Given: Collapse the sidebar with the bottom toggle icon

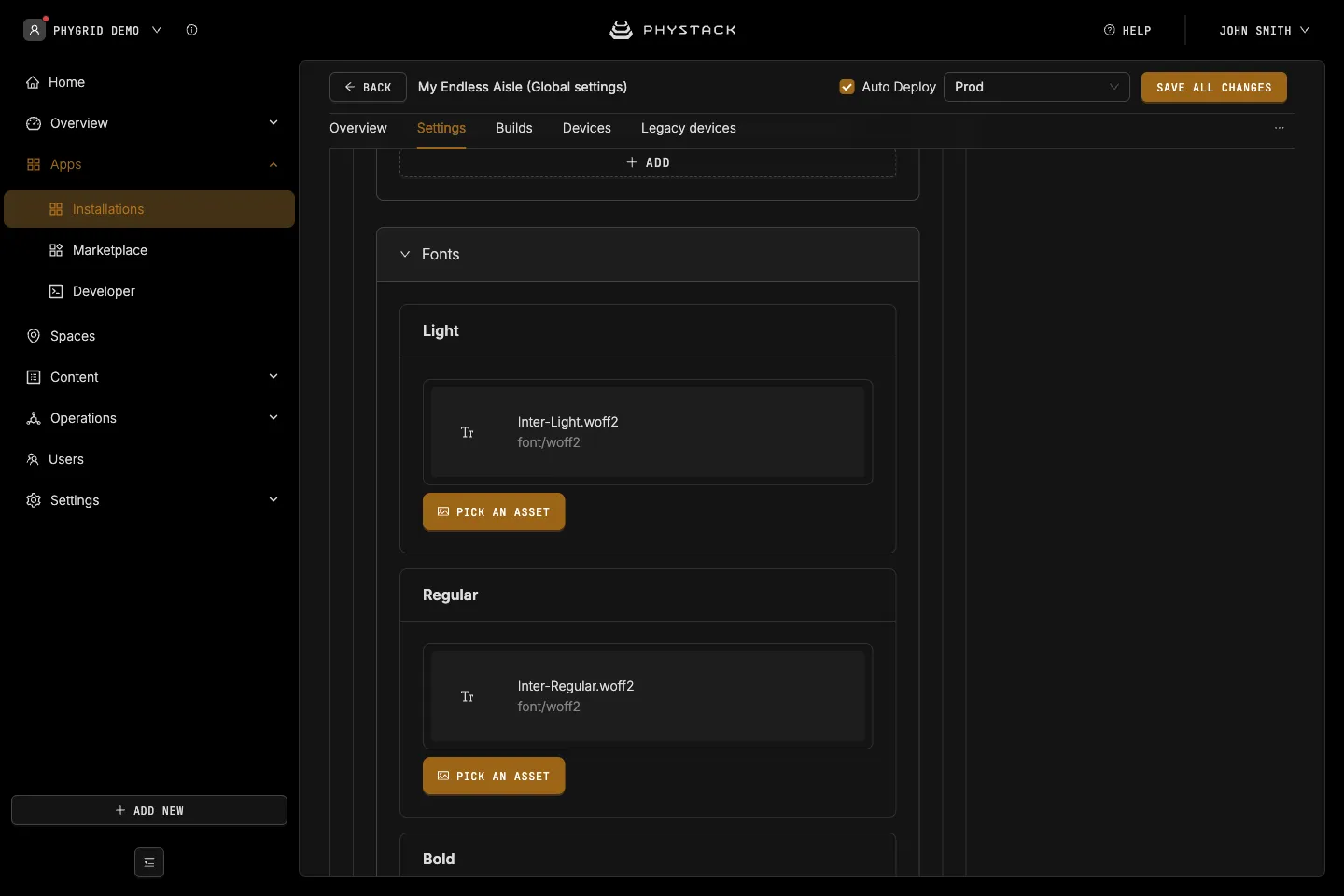Looking at the screenshot, I should pyautogui.click(x=149, y=862).
